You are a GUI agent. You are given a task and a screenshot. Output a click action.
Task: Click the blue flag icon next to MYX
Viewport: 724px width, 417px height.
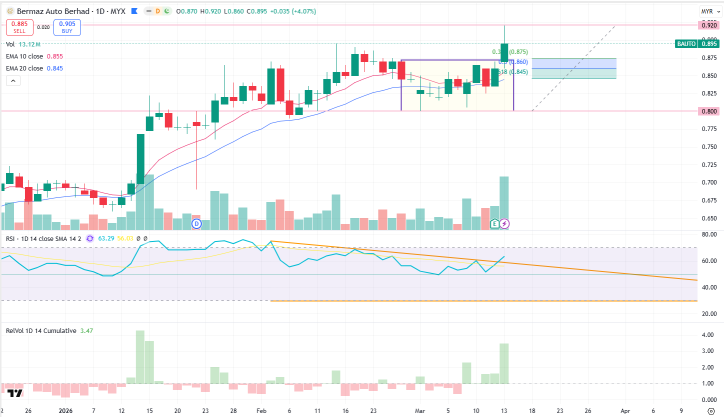tap(134, 11)
